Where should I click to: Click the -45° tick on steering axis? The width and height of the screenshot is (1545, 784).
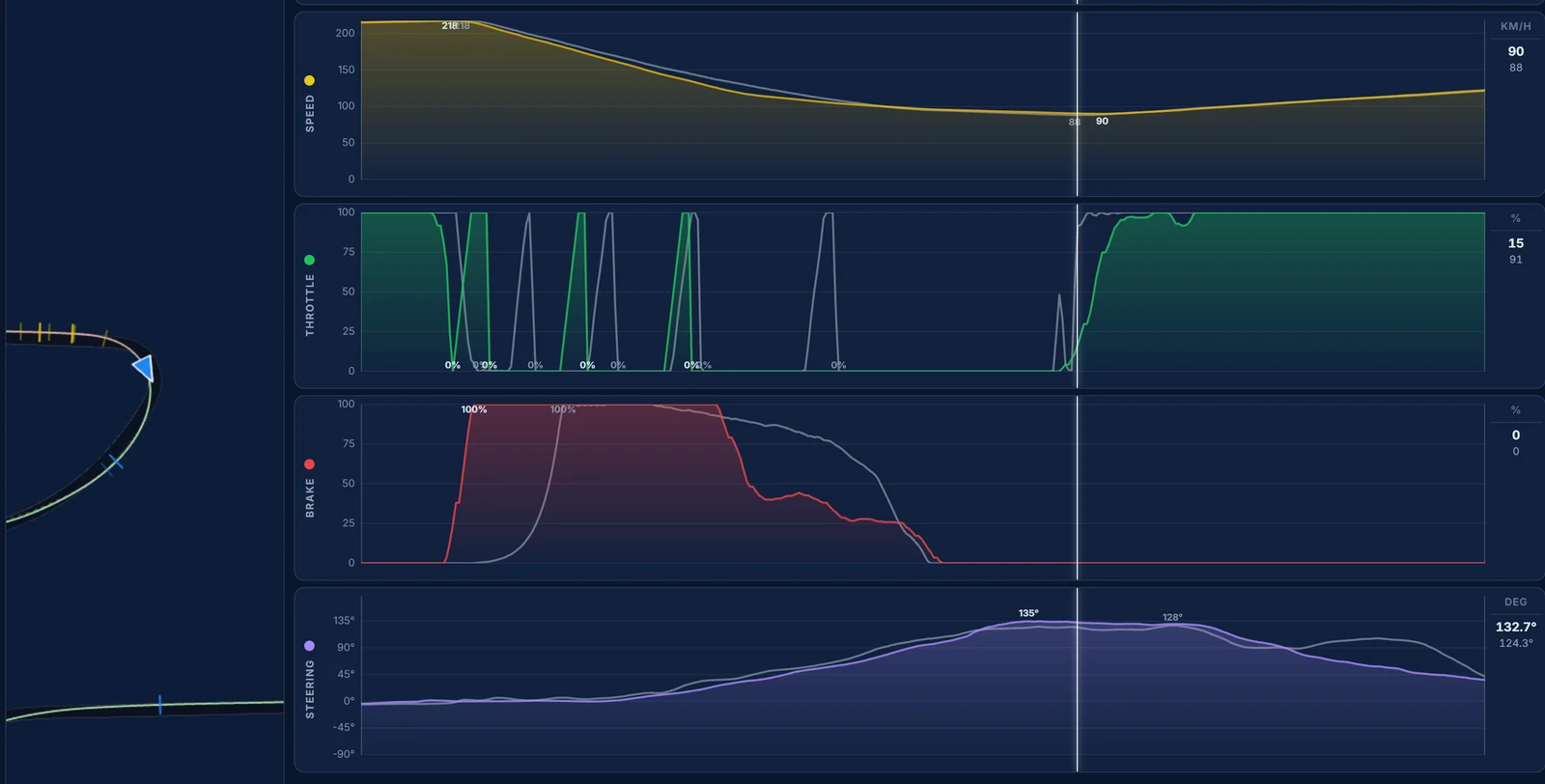point(344,727)
